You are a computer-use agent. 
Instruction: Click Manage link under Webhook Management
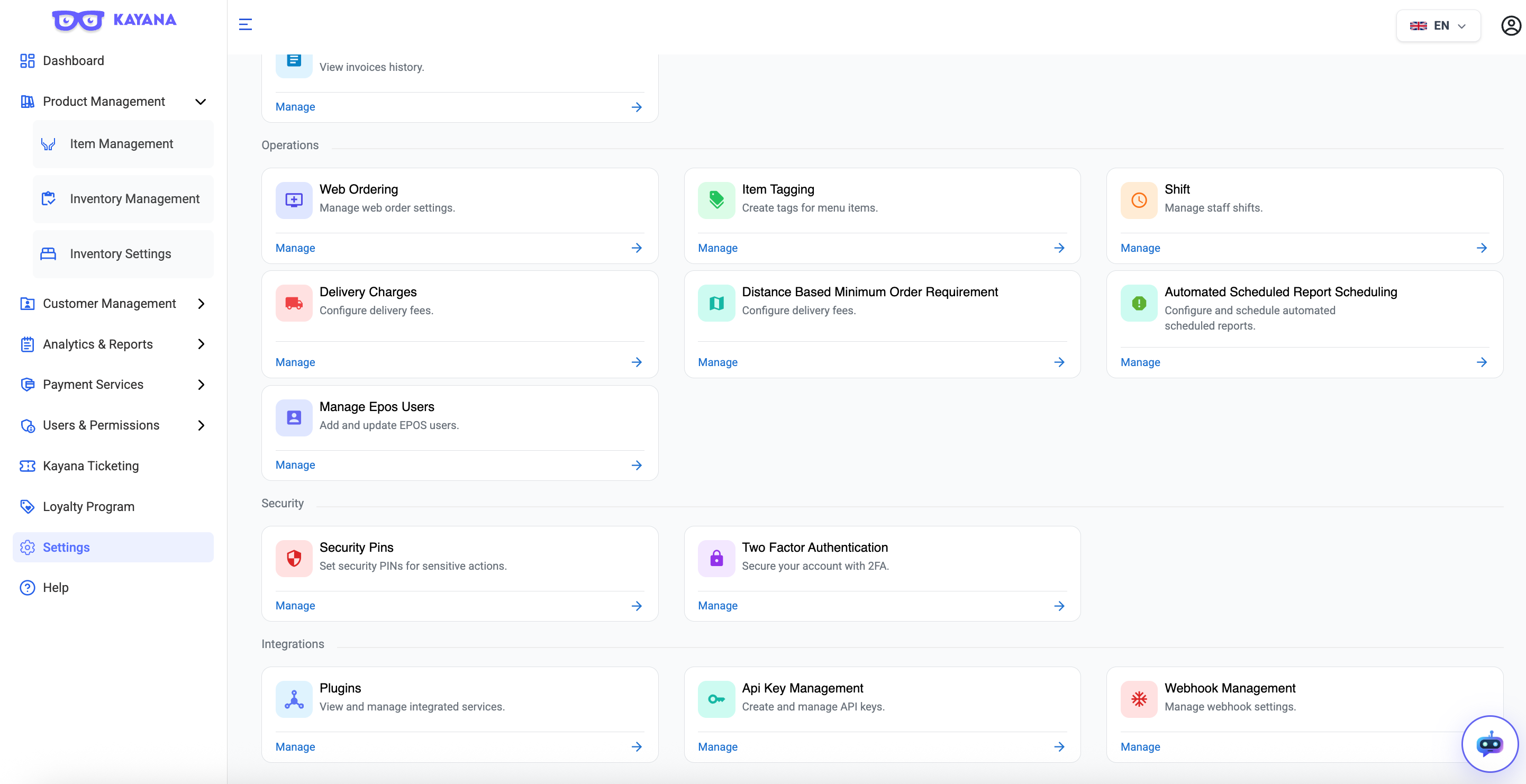(x=1140, y=746)
